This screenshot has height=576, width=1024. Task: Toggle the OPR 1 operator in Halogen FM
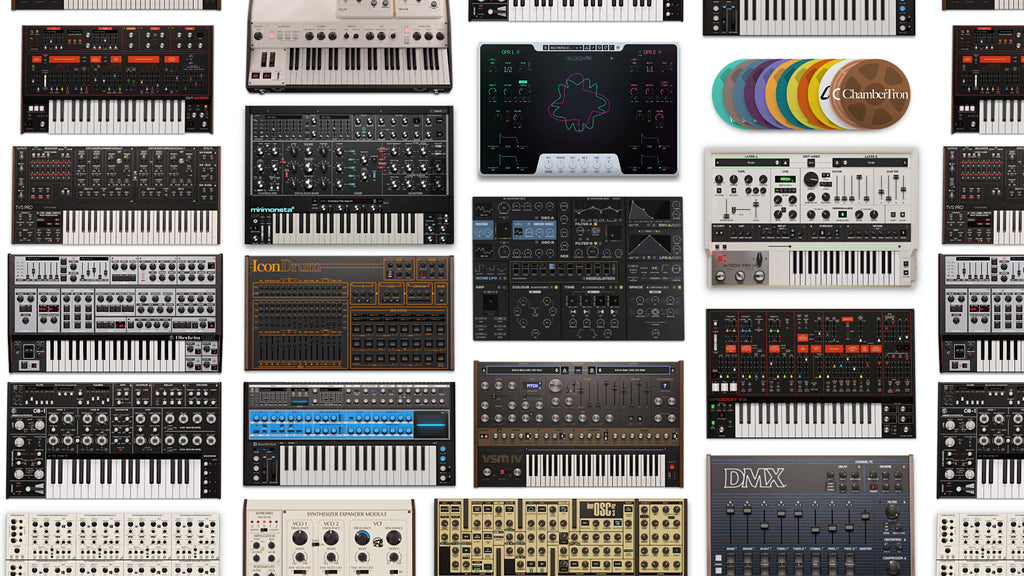pos(506,52)
